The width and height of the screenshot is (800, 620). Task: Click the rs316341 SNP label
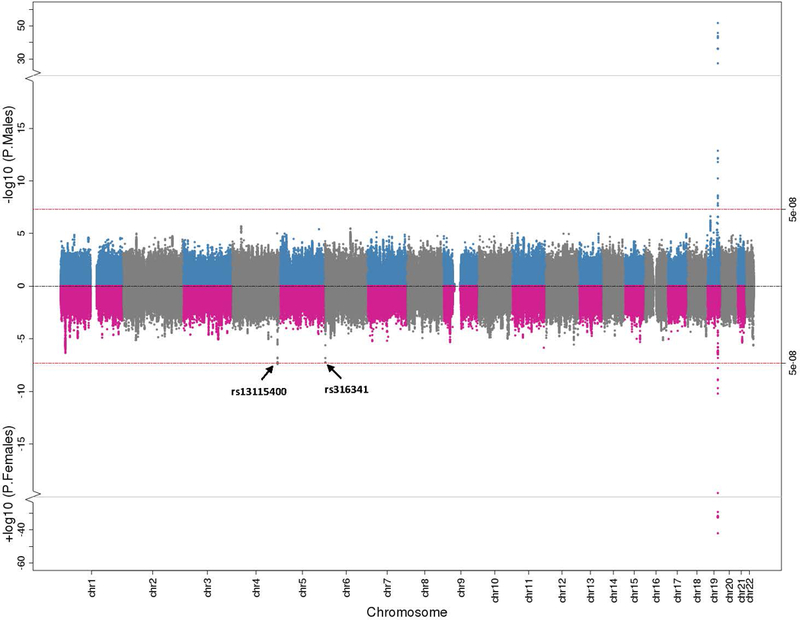tap(346, 390)
